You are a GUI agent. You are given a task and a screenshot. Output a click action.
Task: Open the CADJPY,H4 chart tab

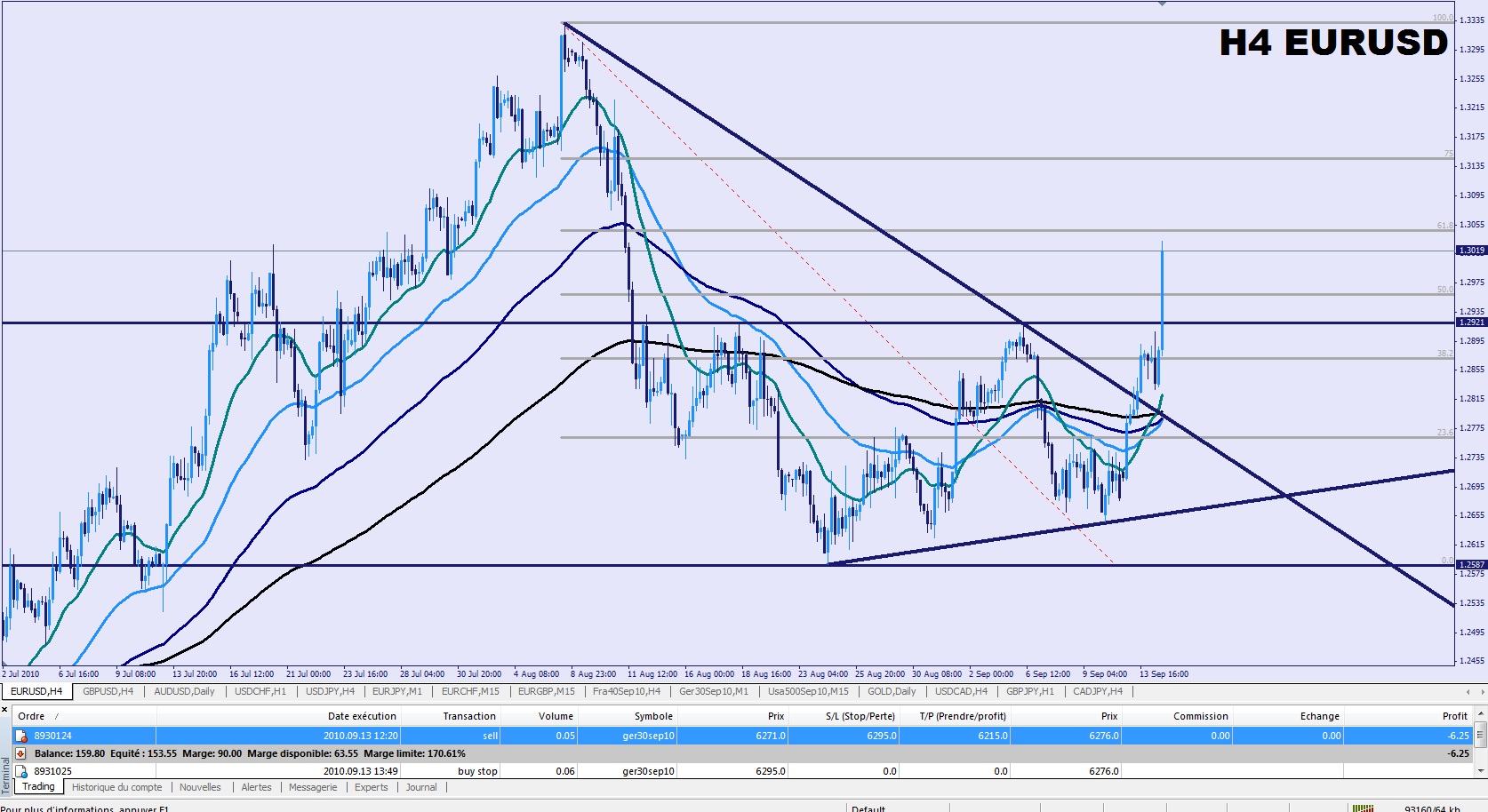1098,691
